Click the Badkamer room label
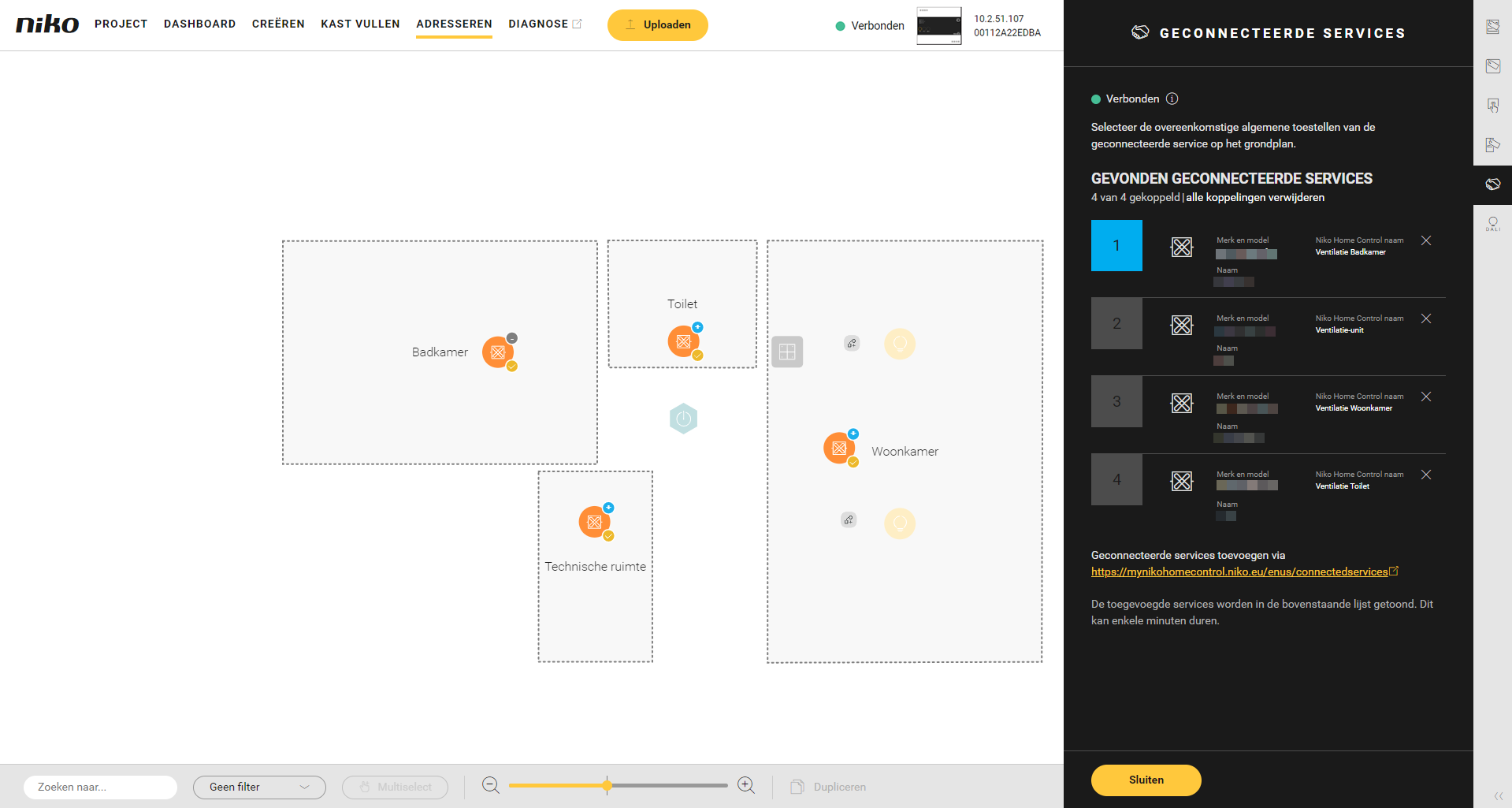The height and width of the screenshot is (808, 1512). click(440, 352)
